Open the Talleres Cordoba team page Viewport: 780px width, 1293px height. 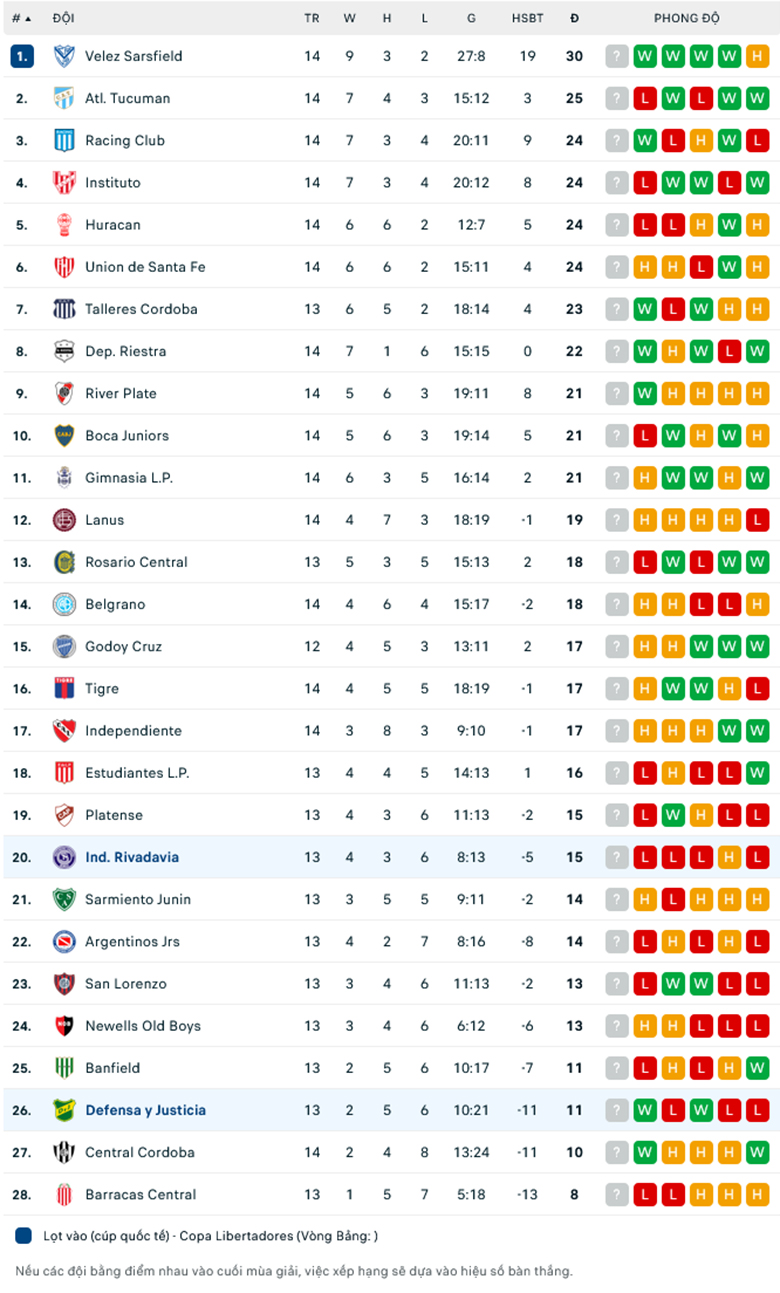coord(141,309)
